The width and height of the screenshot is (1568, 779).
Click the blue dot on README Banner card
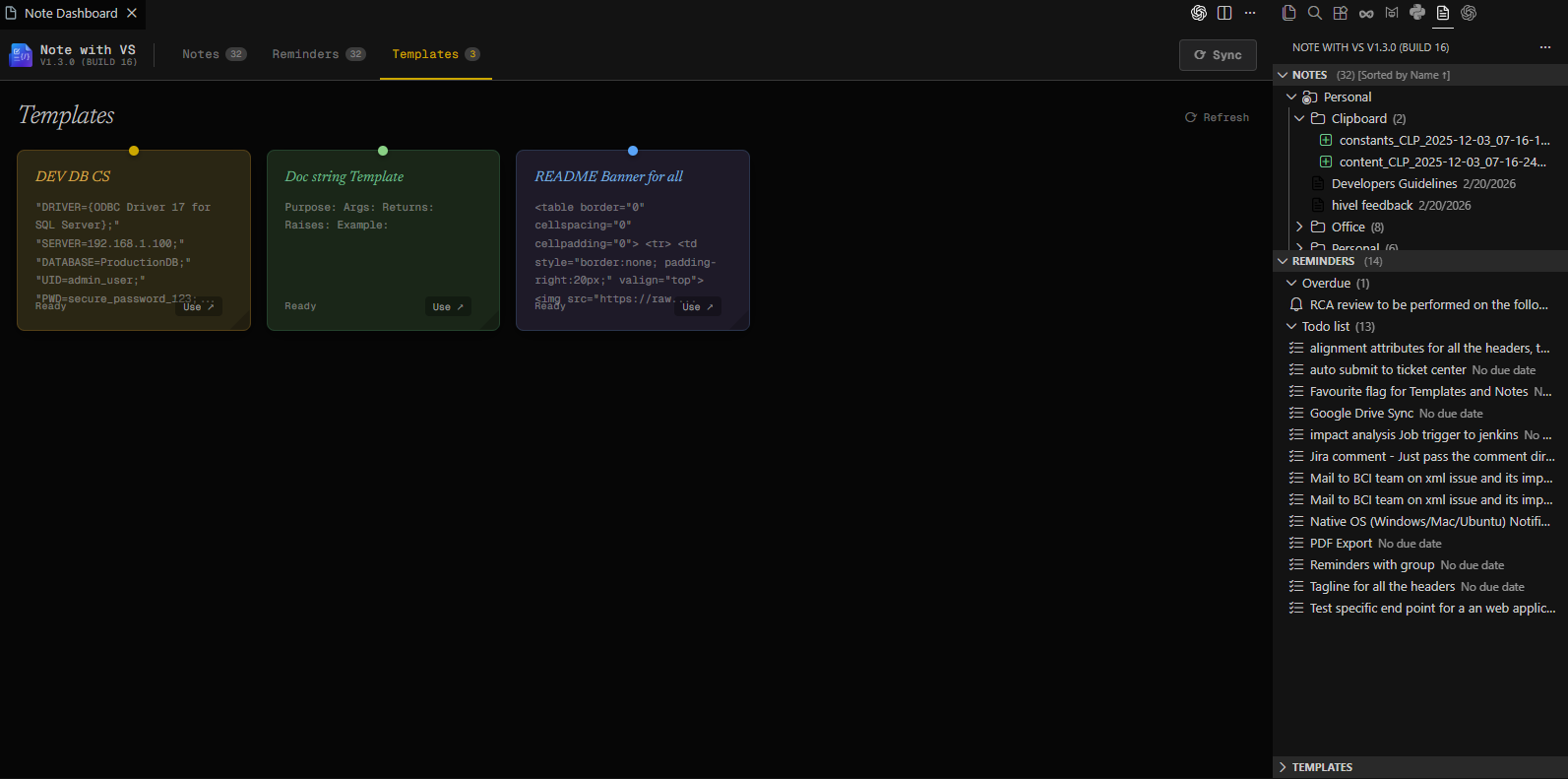click(x=633, y=151)
